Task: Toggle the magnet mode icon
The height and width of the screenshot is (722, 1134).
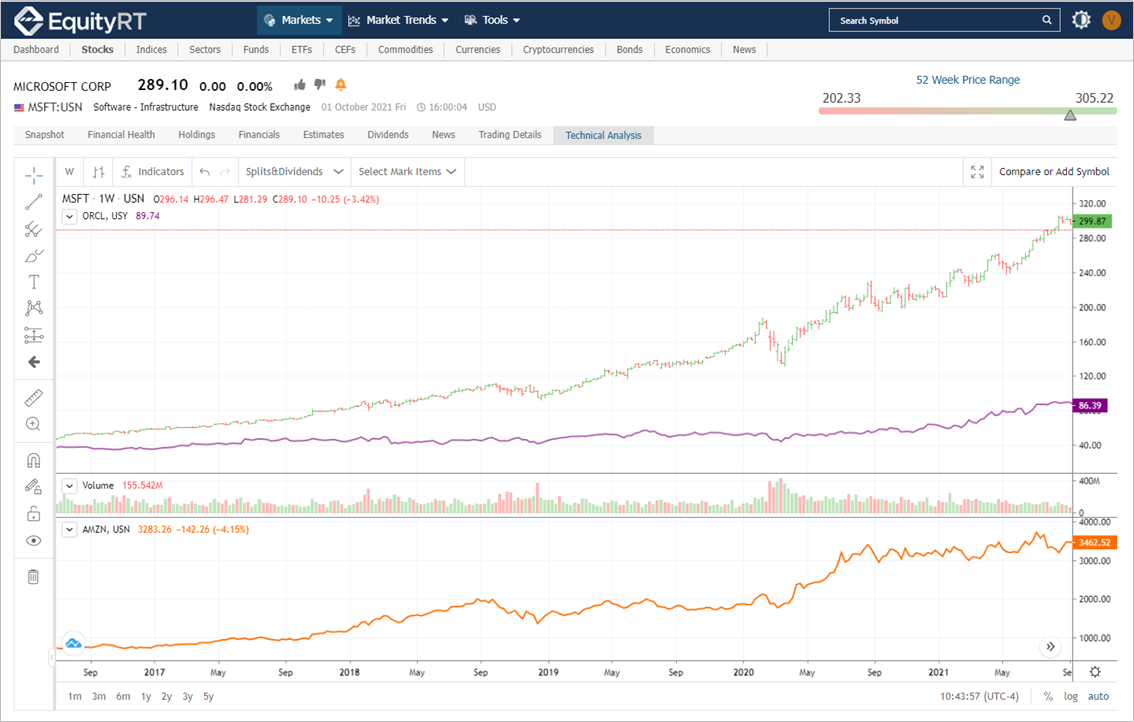Action: (33, 460)
